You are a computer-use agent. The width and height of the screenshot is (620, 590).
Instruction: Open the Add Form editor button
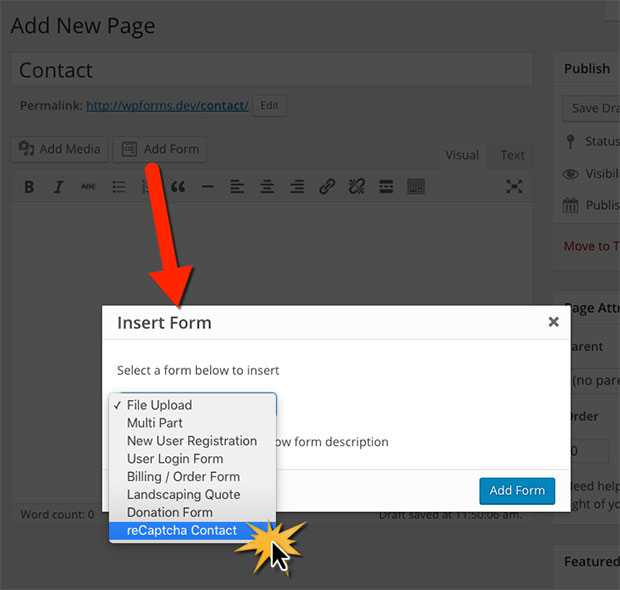[x=160, y=149]
